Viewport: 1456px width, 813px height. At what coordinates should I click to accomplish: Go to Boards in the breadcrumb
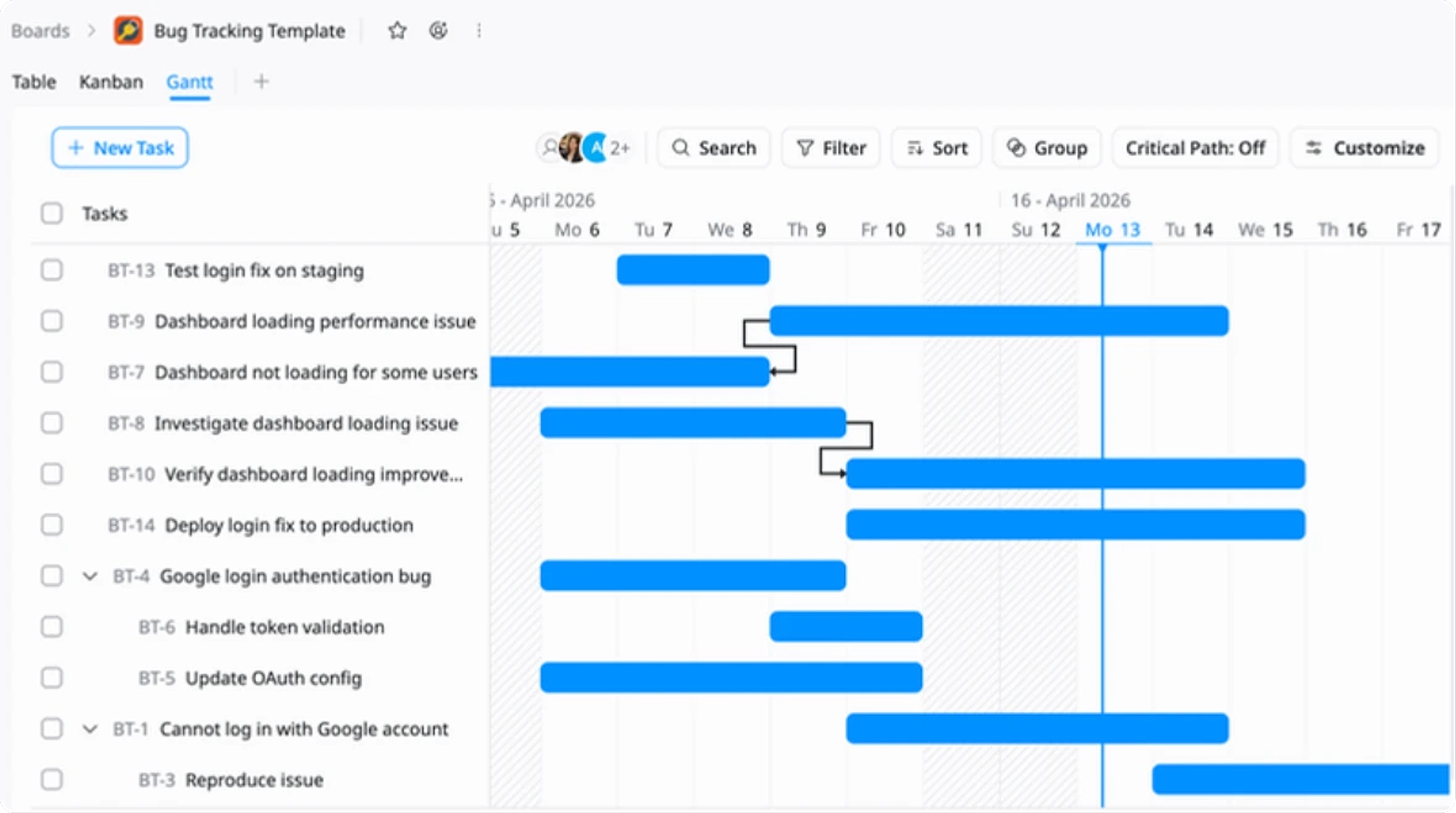(40, 31)
